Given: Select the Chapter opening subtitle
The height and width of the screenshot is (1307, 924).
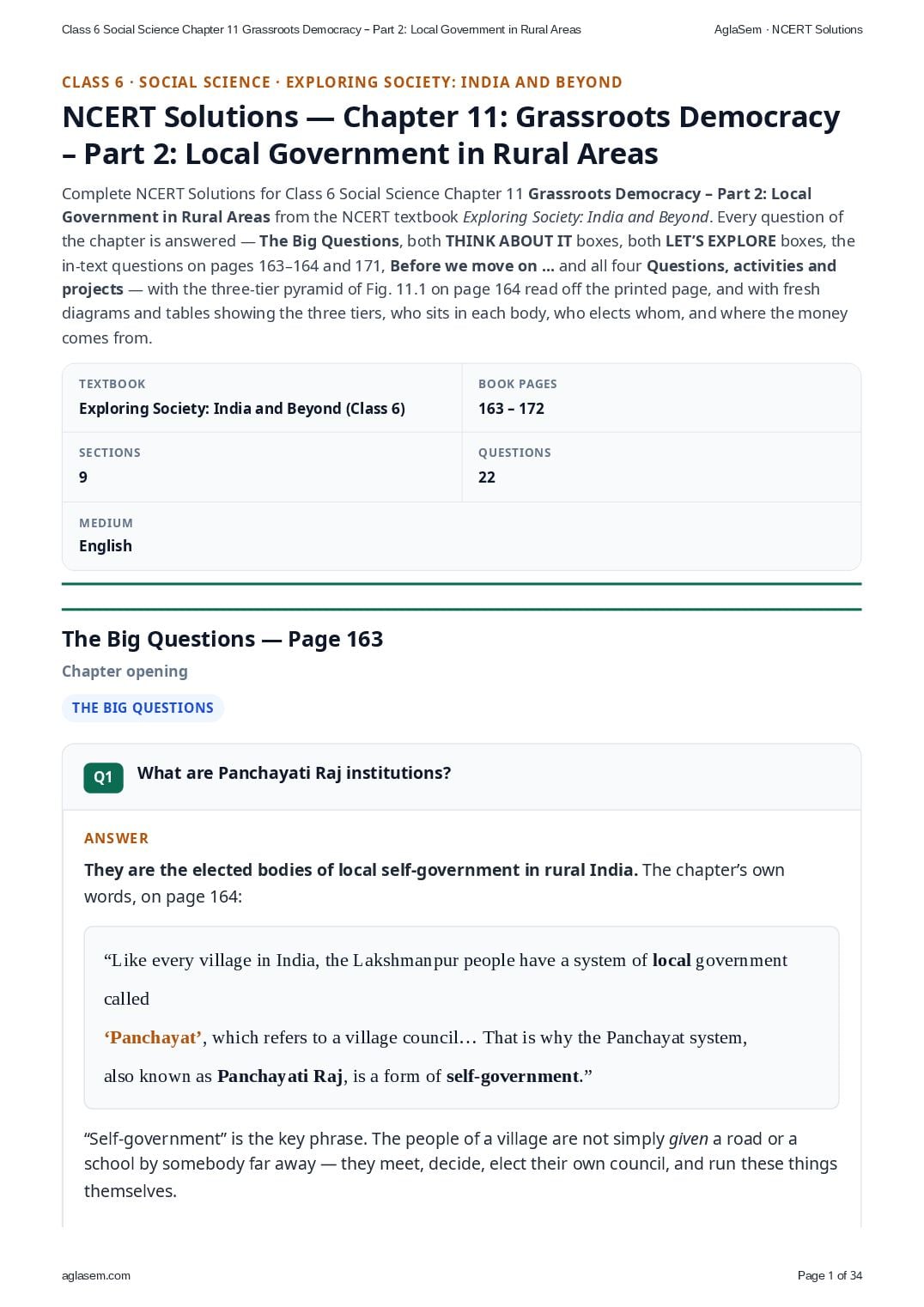Looking at the screenshot, I should coord(125,672).
